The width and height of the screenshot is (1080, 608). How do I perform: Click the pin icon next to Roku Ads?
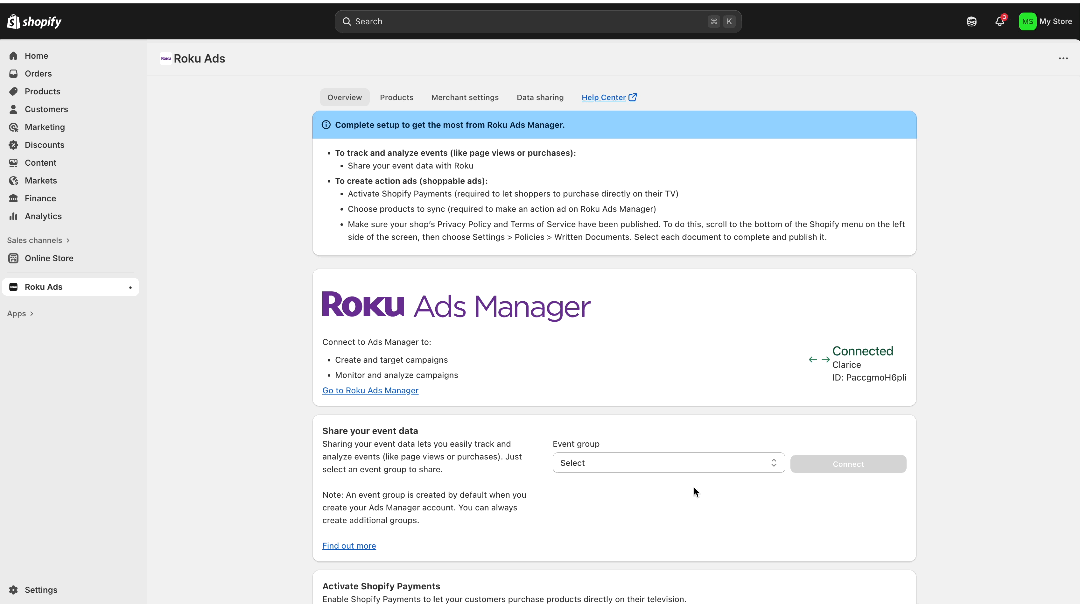click(130, 288)
